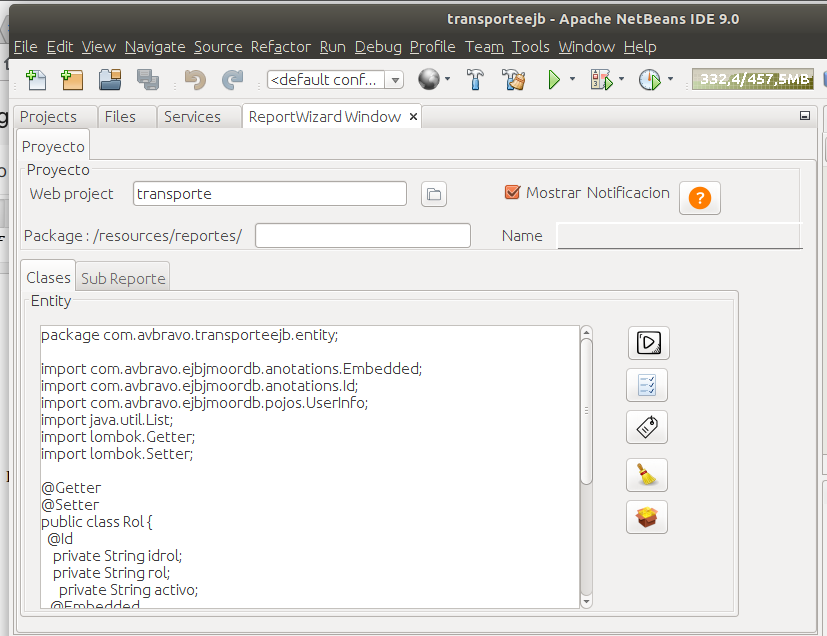The width and height of the screenshot is (827, 636).
Task: Expand the Profile button dropdown arrow
Action: pos(668,79)
